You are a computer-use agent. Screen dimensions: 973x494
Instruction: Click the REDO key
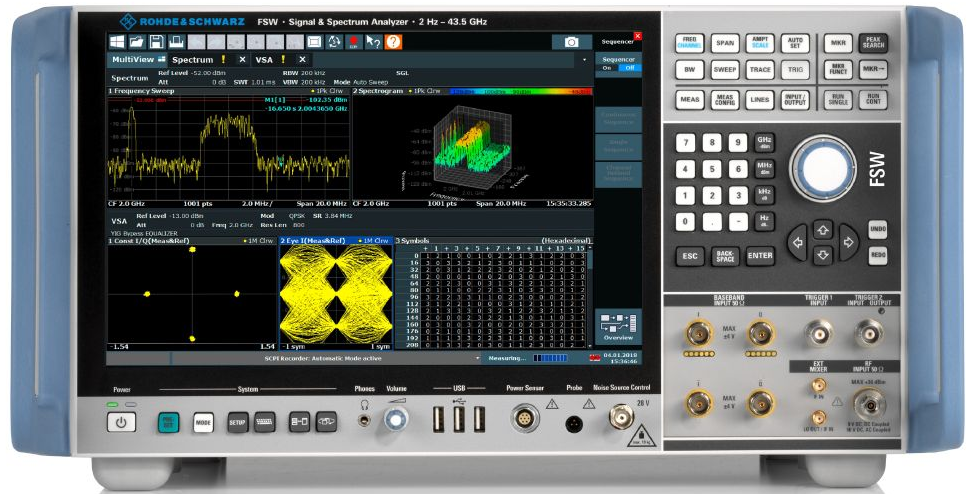tap(877, 255)
